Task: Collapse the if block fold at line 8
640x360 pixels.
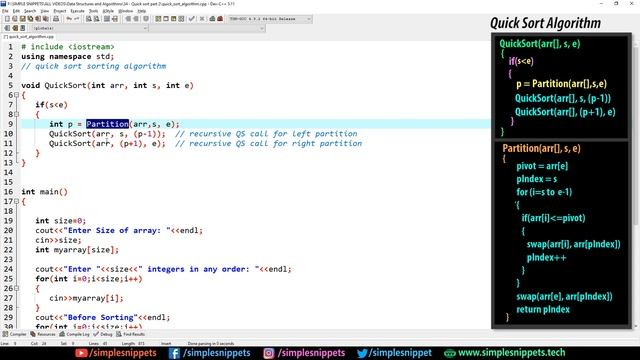Action: 17,114
